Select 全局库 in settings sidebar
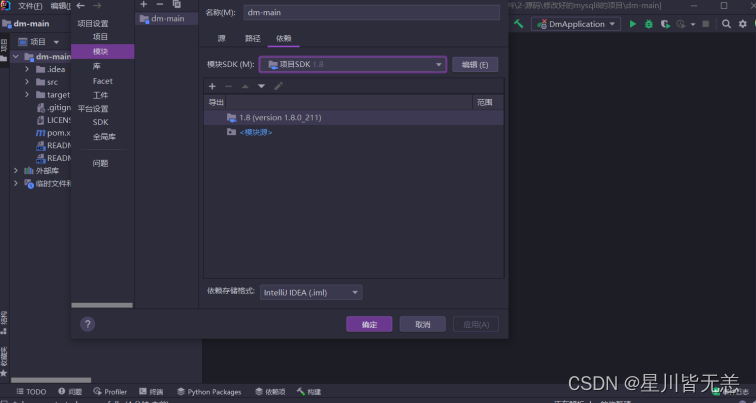The image size is (756, 403). [104, 137]
